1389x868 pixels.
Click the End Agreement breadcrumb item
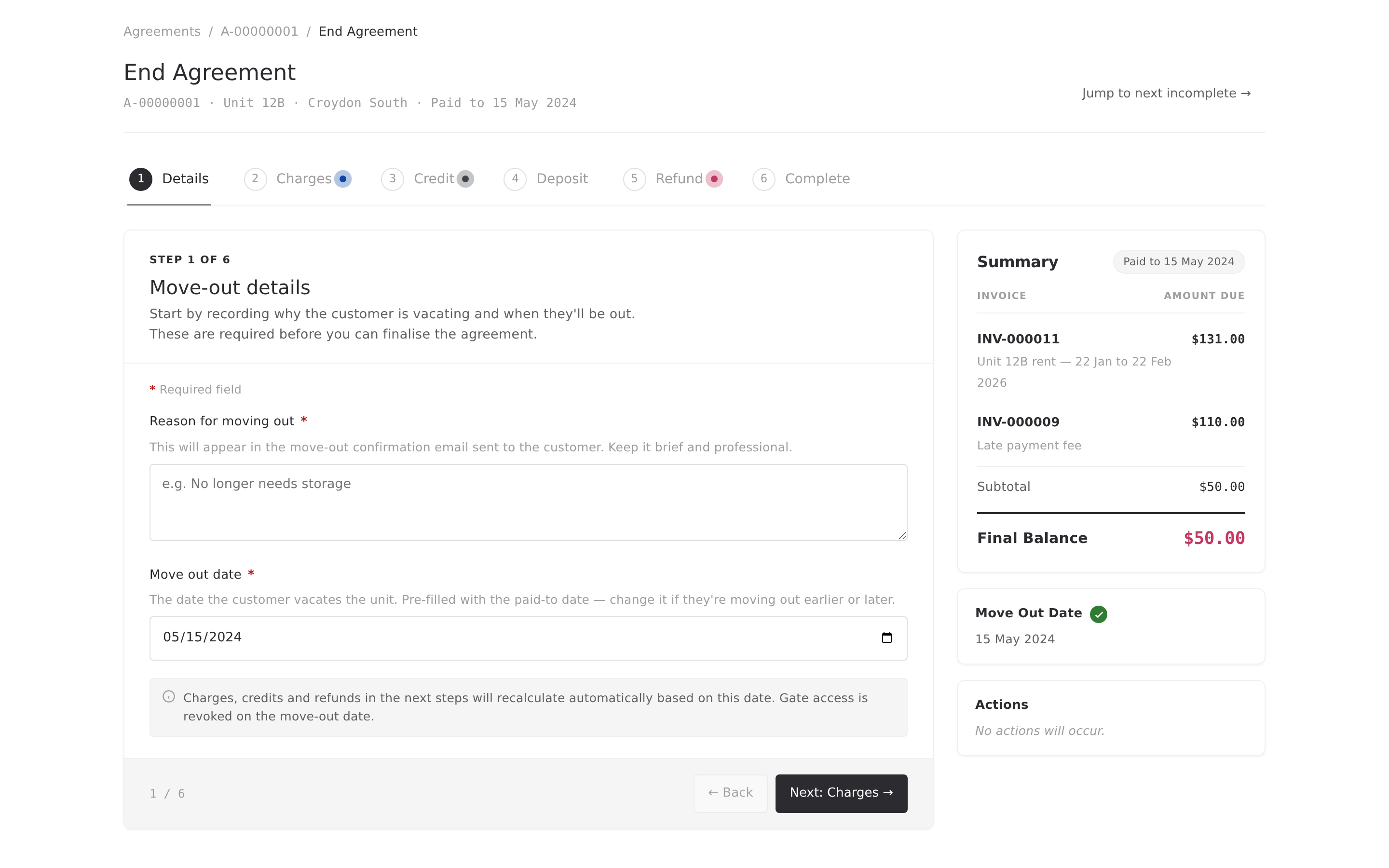click(368, 31)
